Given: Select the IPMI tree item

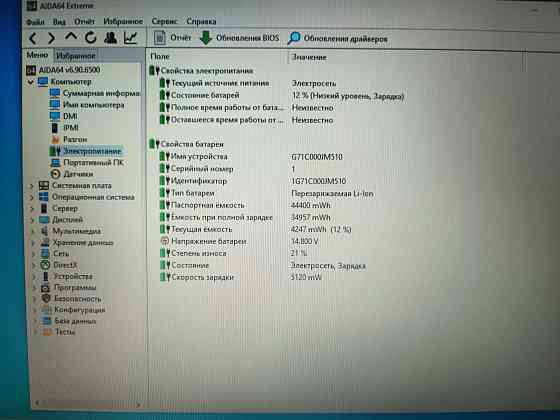Looking at the screenshot, I should tap(64, 128).
